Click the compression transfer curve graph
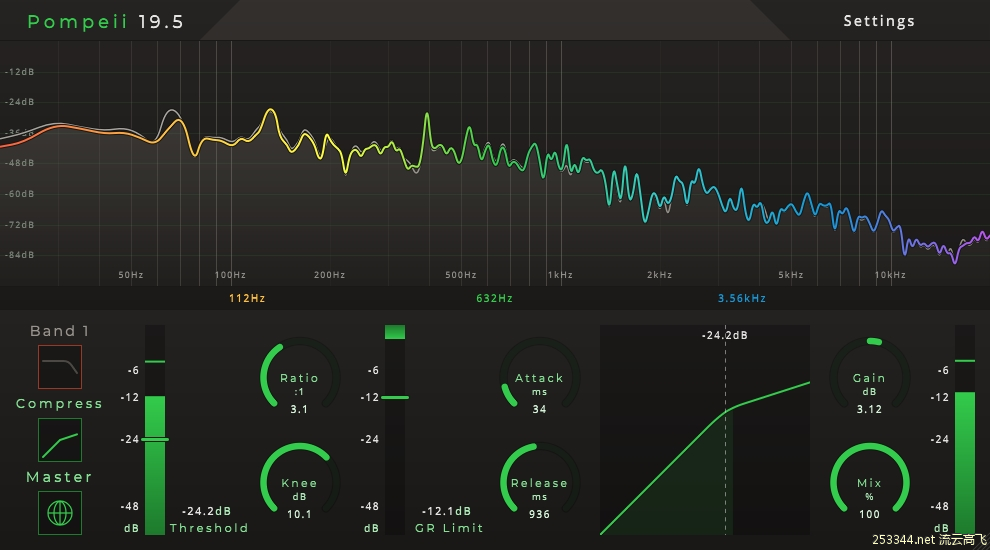Image resolution: width=990 pixels, height=550 pixels. [x=705, y=430]
